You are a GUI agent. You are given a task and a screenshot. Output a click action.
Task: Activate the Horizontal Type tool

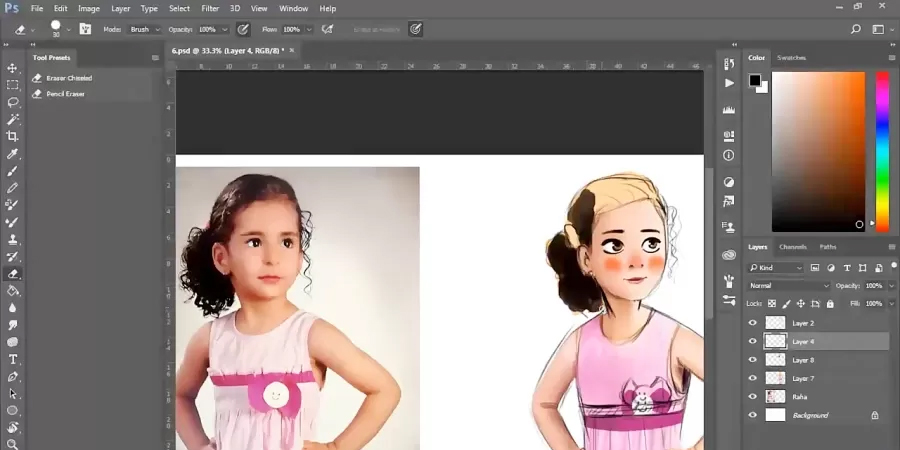tap(13, 359)
